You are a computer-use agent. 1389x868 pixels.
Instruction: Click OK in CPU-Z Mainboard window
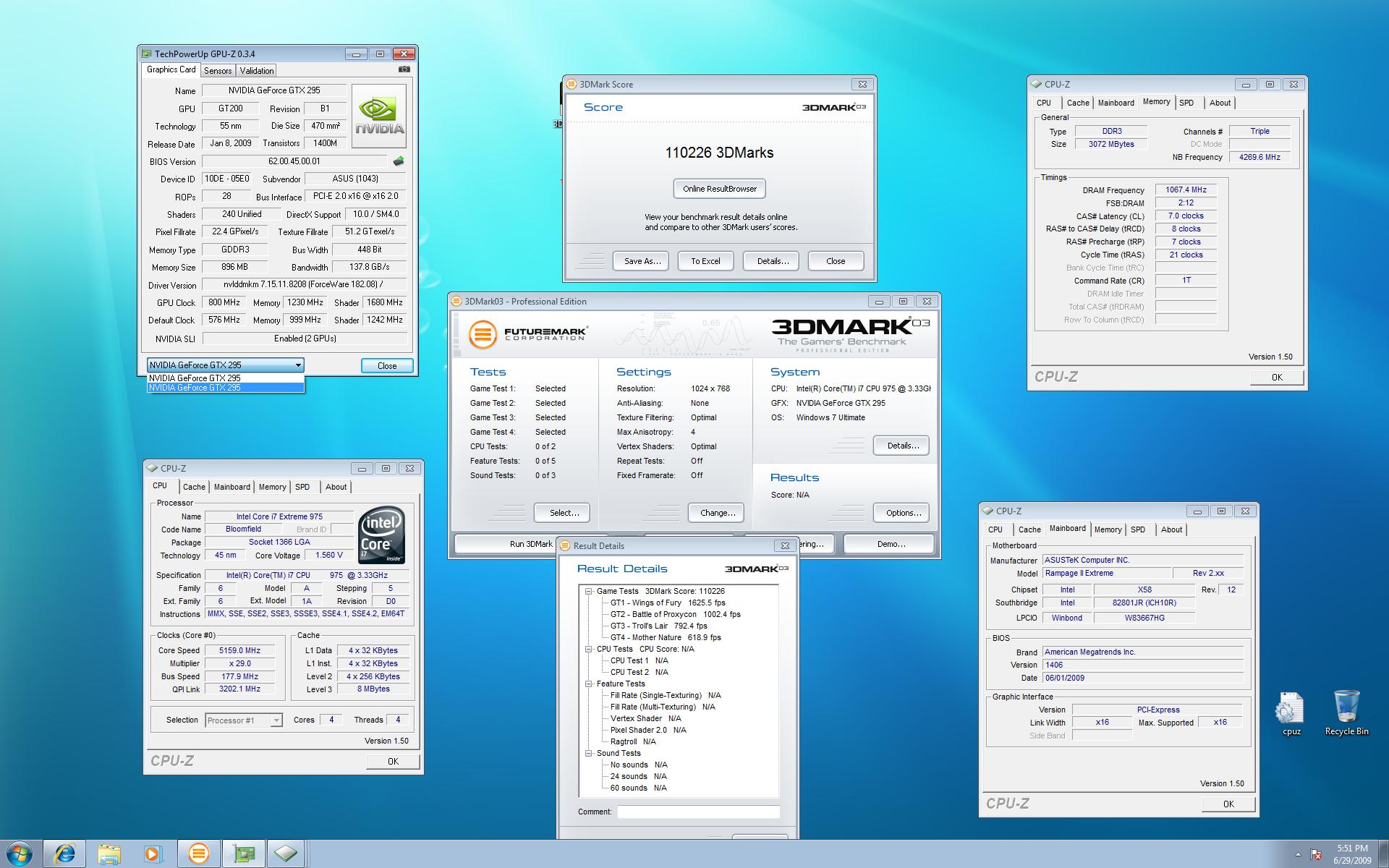click(x=1228, y=804)
